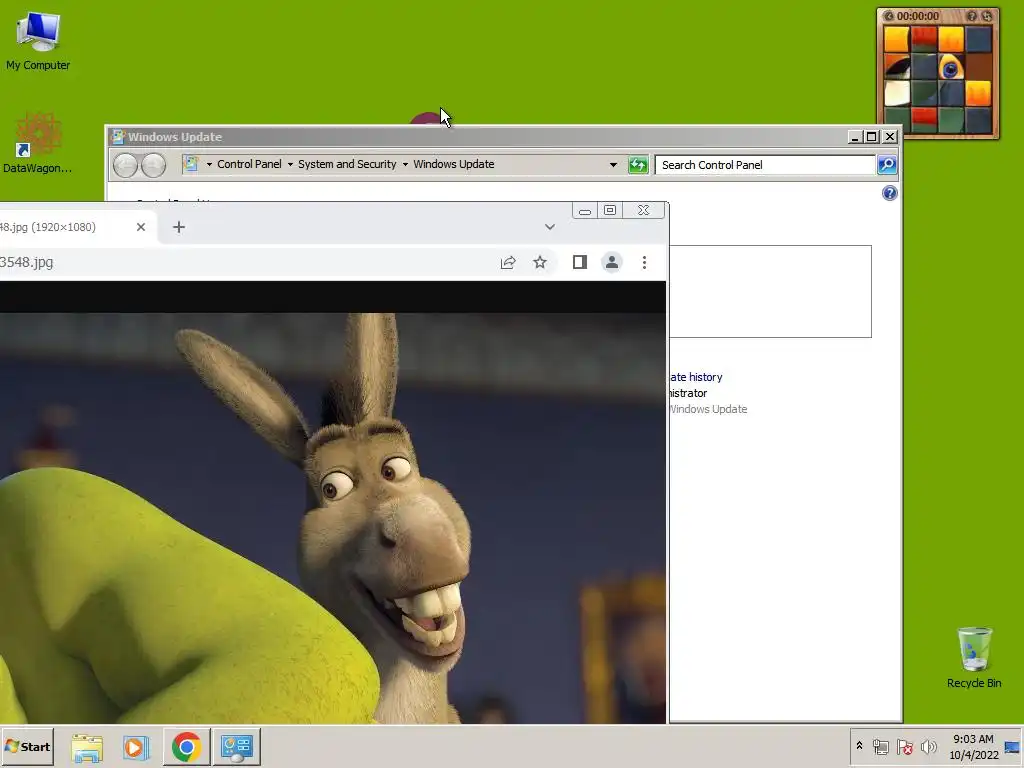
Task: Open the Chrome profile avatar
Action: tap(612, 262)
